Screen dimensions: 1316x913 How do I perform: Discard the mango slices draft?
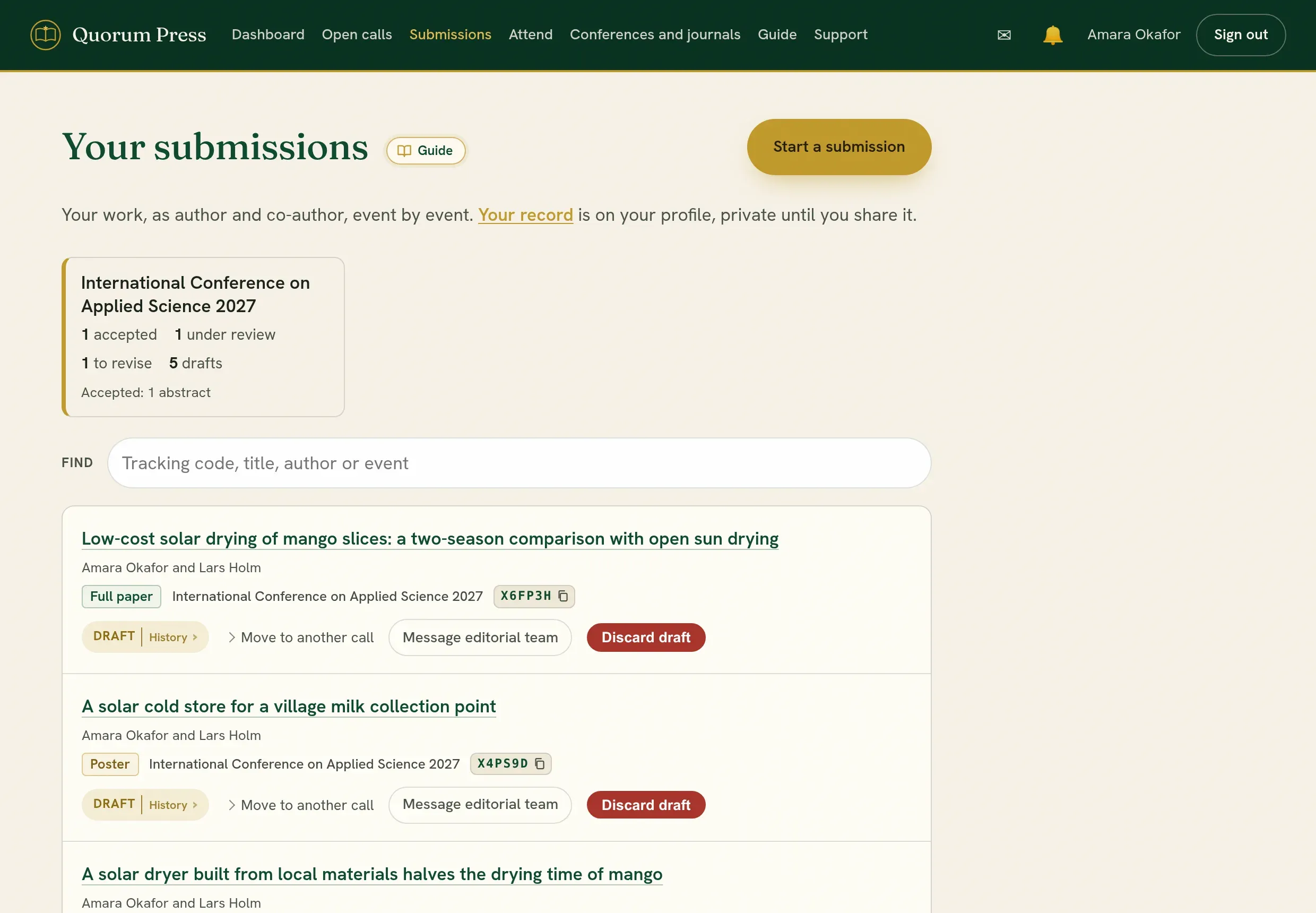point(646,638)
